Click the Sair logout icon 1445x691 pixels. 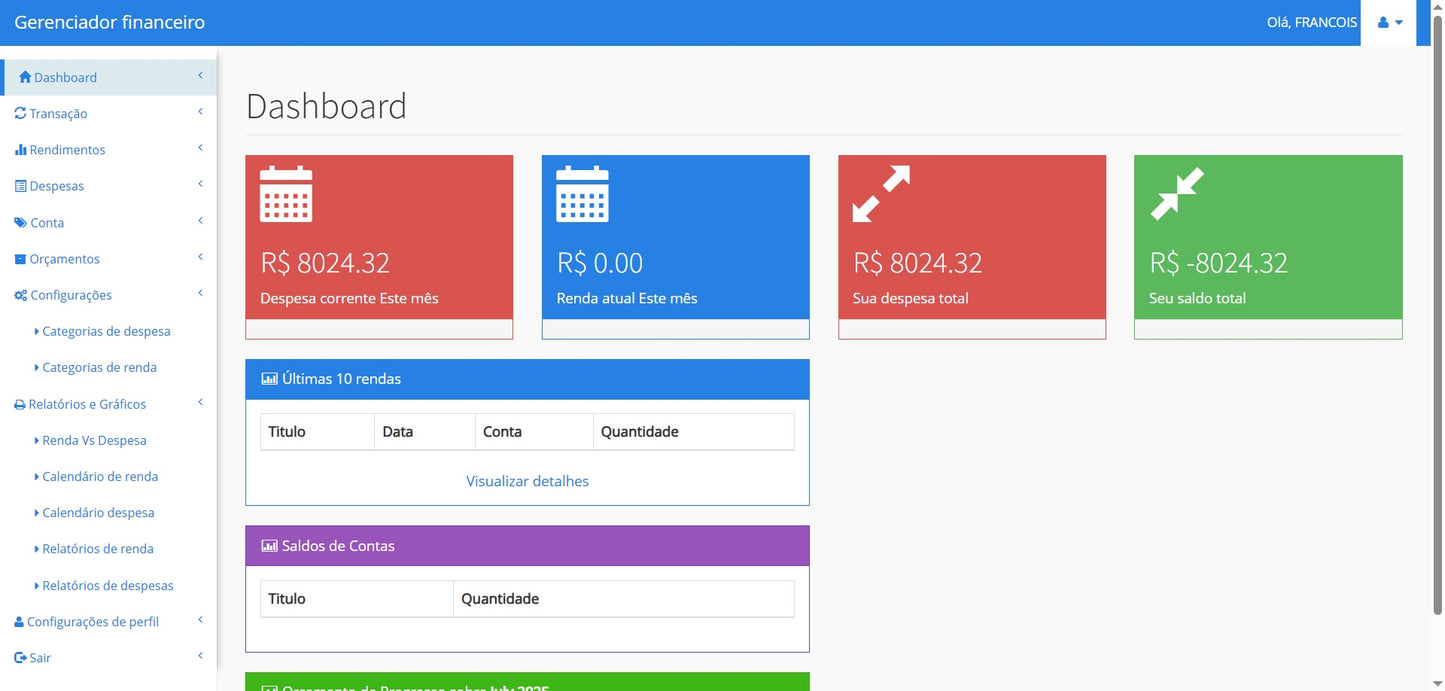pyautogui.click(x=22, y=657)
